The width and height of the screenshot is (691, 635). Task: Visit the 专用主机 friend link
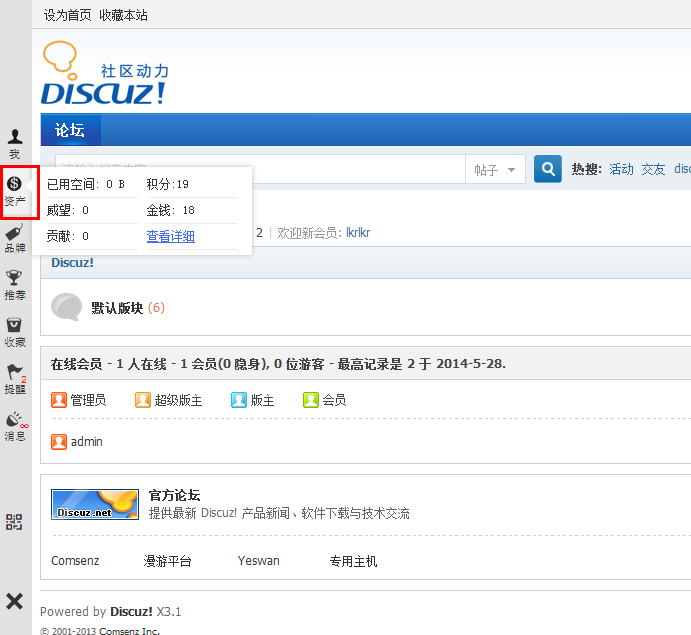(x=353, y=561)
